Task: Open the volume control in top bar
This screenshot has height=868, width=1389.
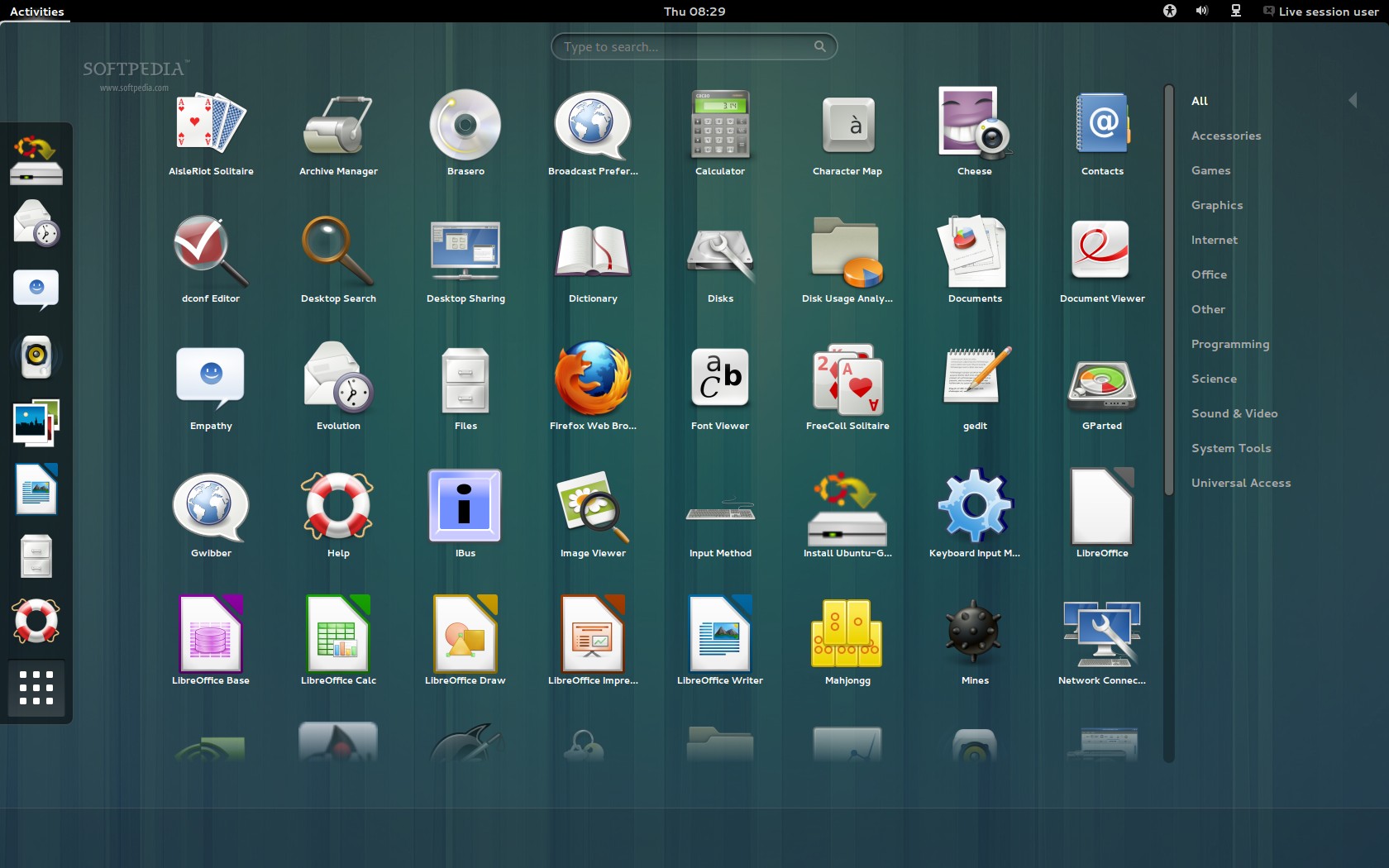Action: (x=1201, y=11)
